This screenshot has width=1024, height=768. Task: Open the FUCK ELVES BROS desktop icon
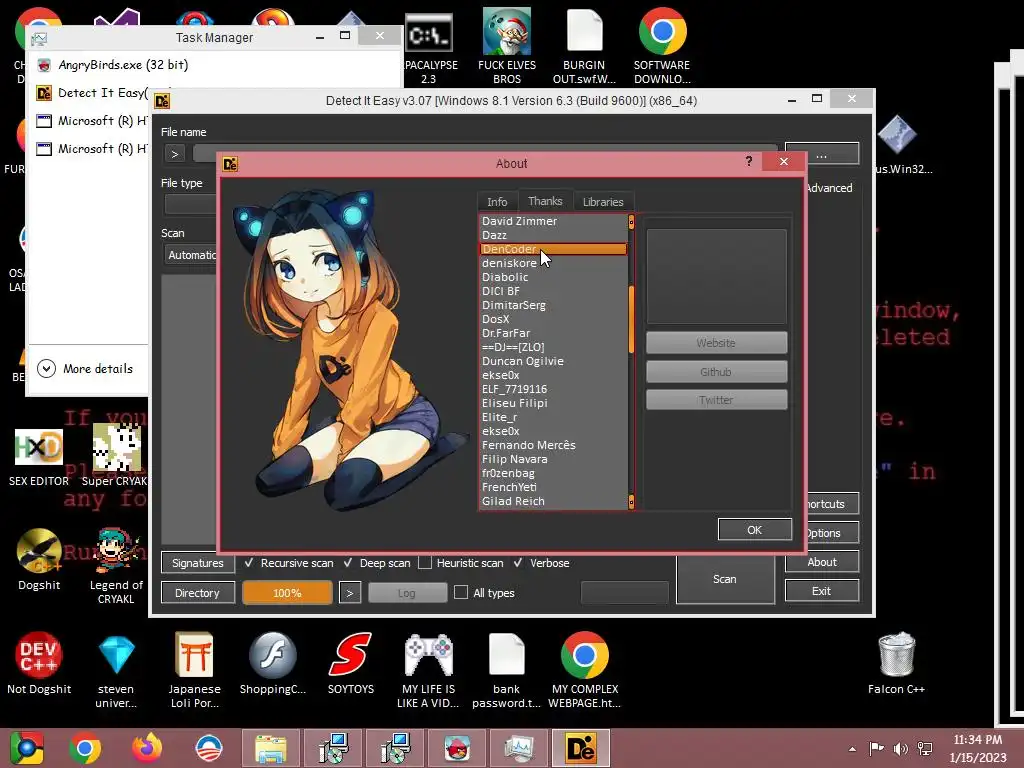pos(507,46)
